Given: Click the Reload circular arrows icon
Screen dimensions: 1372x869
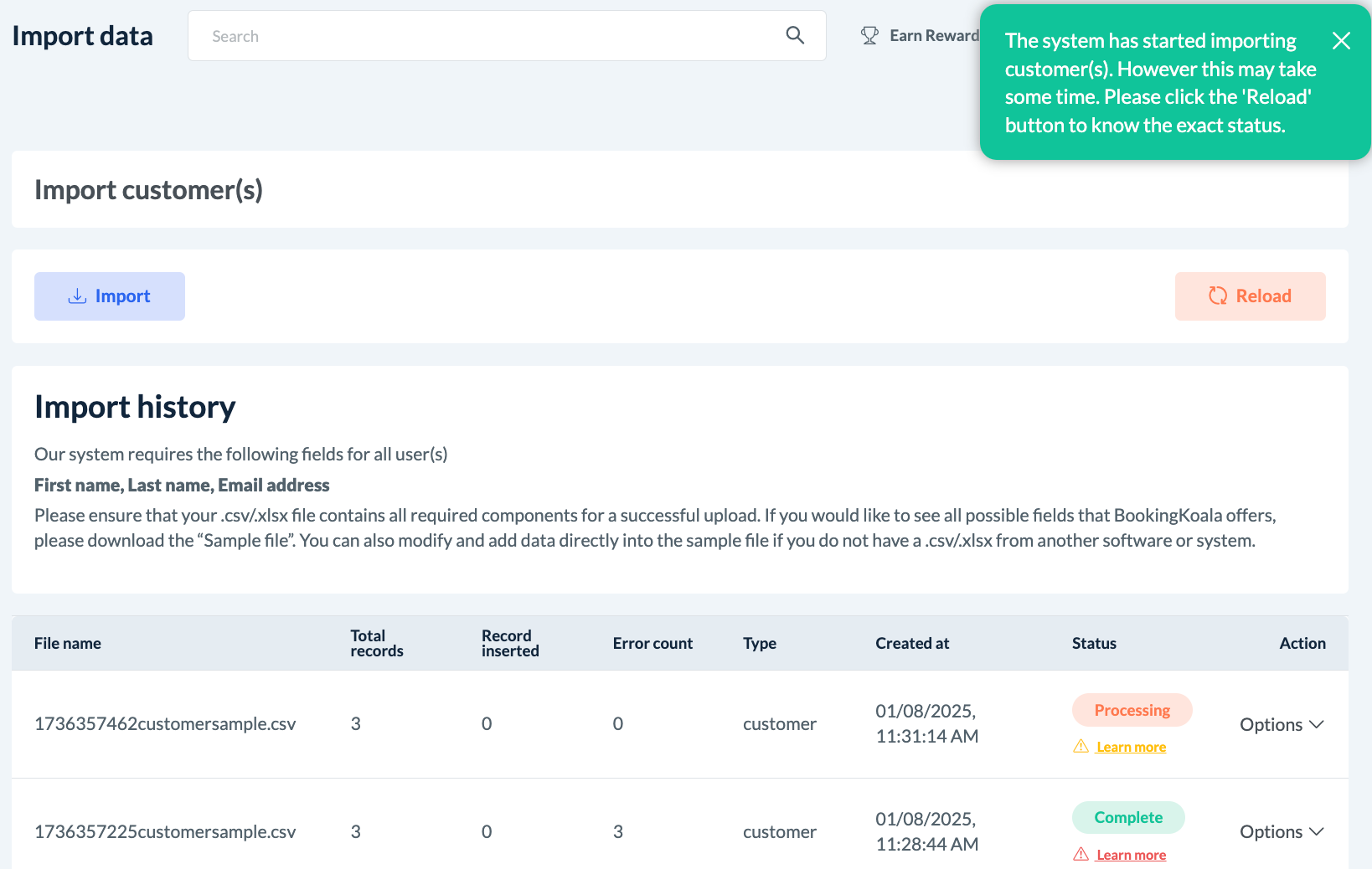Looking at the screenshot, I should pos(1218,296).
